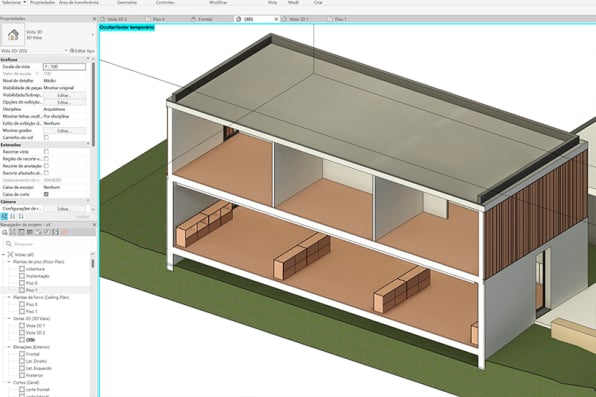Open the Vista 3D 1 tab
Image resolution: width=596 pixels, height=397 pixels.
pos(298,19)
